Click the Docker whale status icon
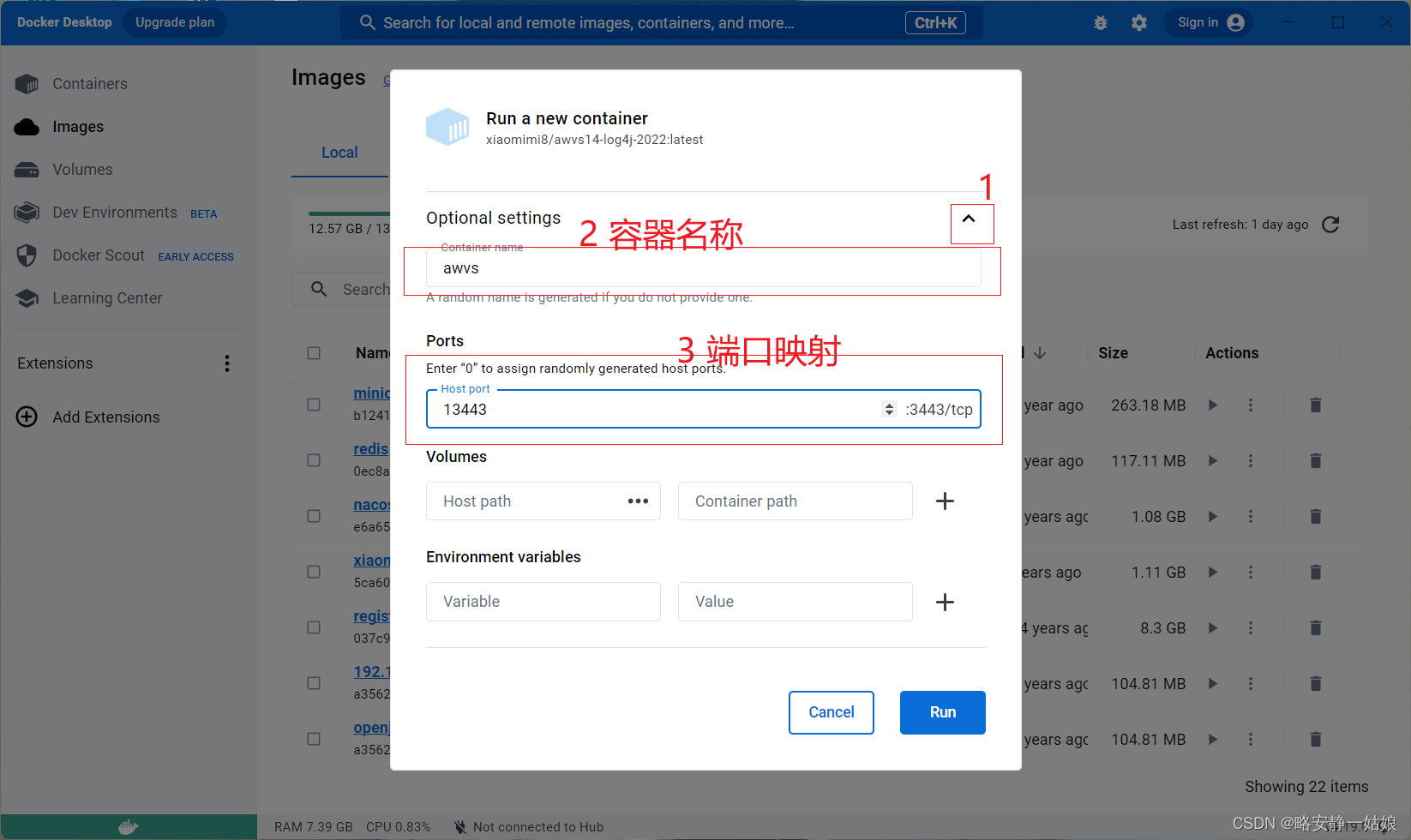This screenshot has width=1411, height=840. [129, 827]
